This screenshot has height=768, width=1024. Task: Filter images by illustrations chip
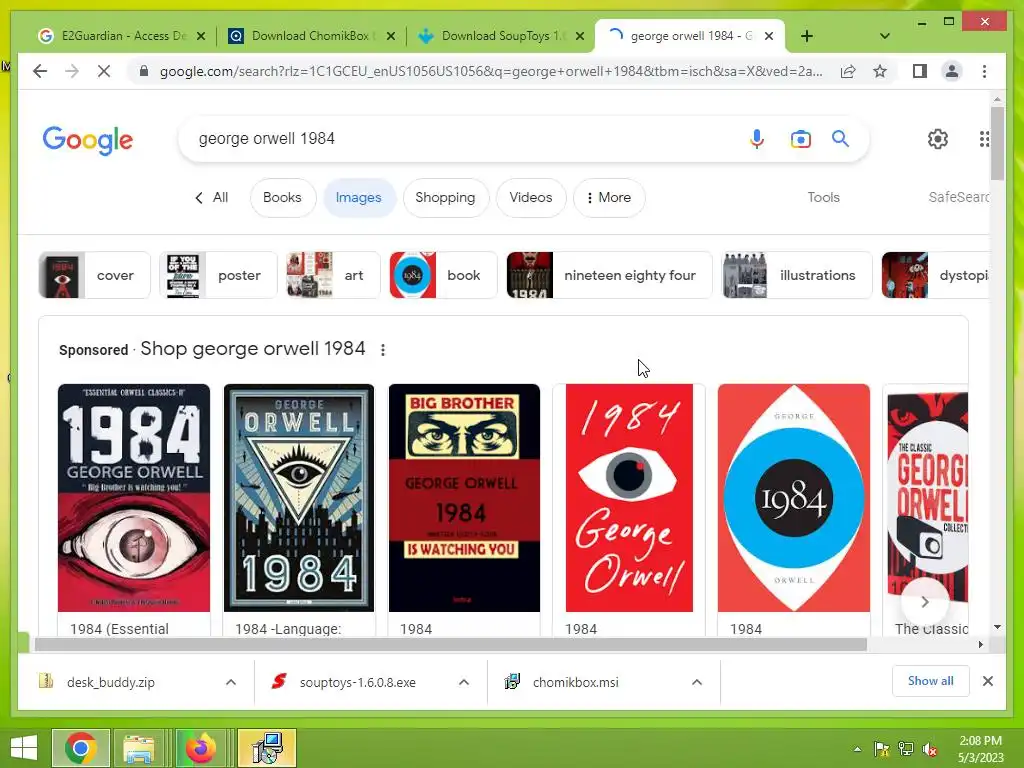[797, 275]
